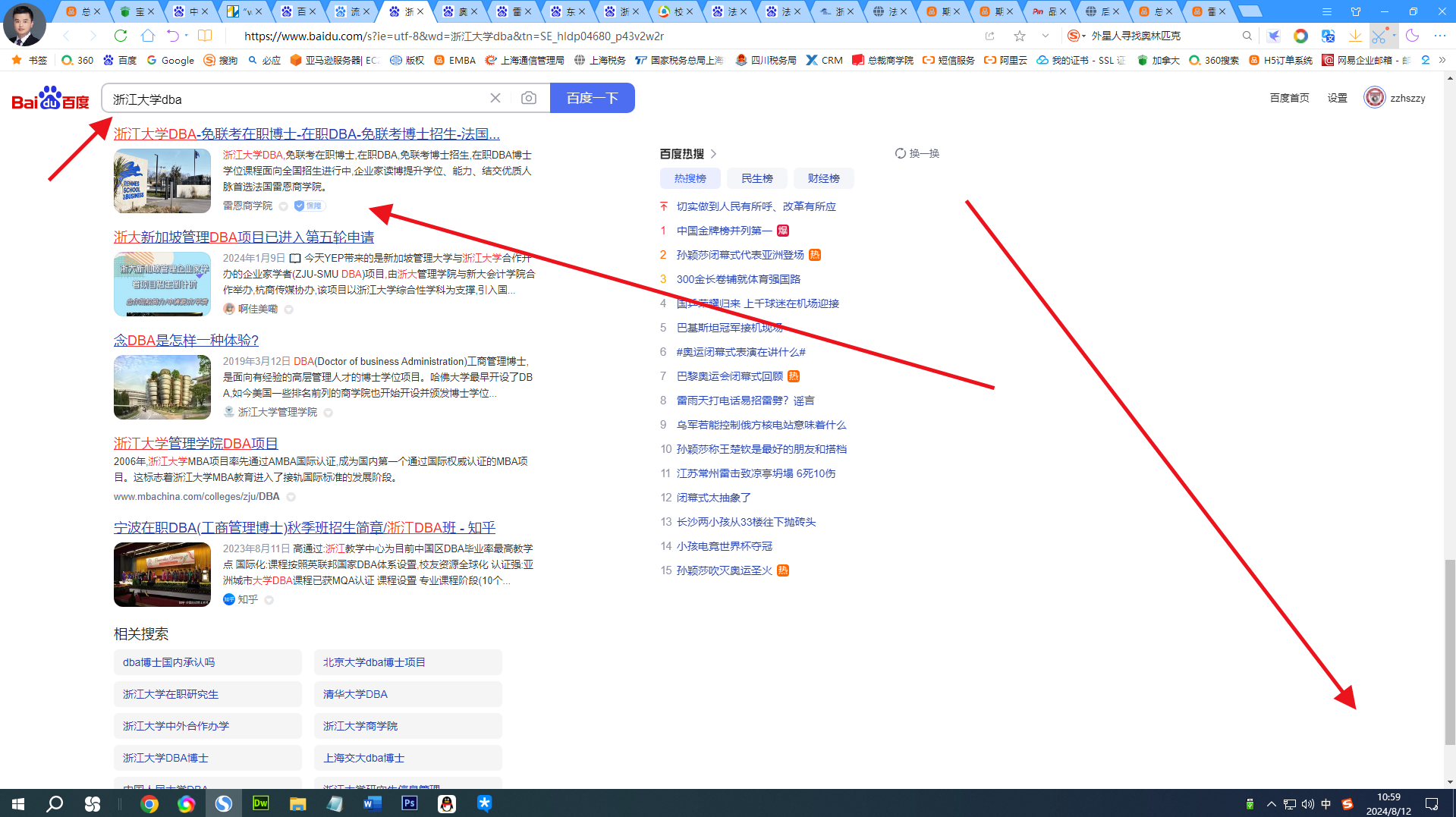Screen dimensions: 1456x817
Task: Open the in-page search magnifier icon
Action: [x=1247, y=35]
